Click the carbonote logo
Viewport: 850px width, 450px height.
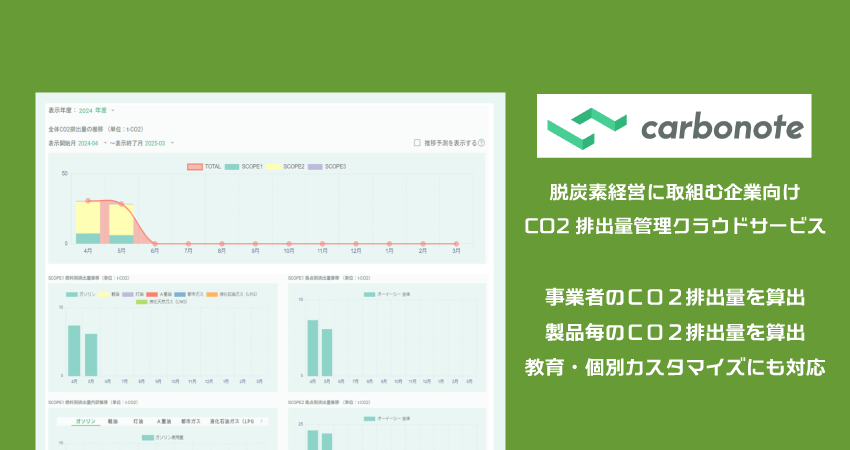[674, 126]
